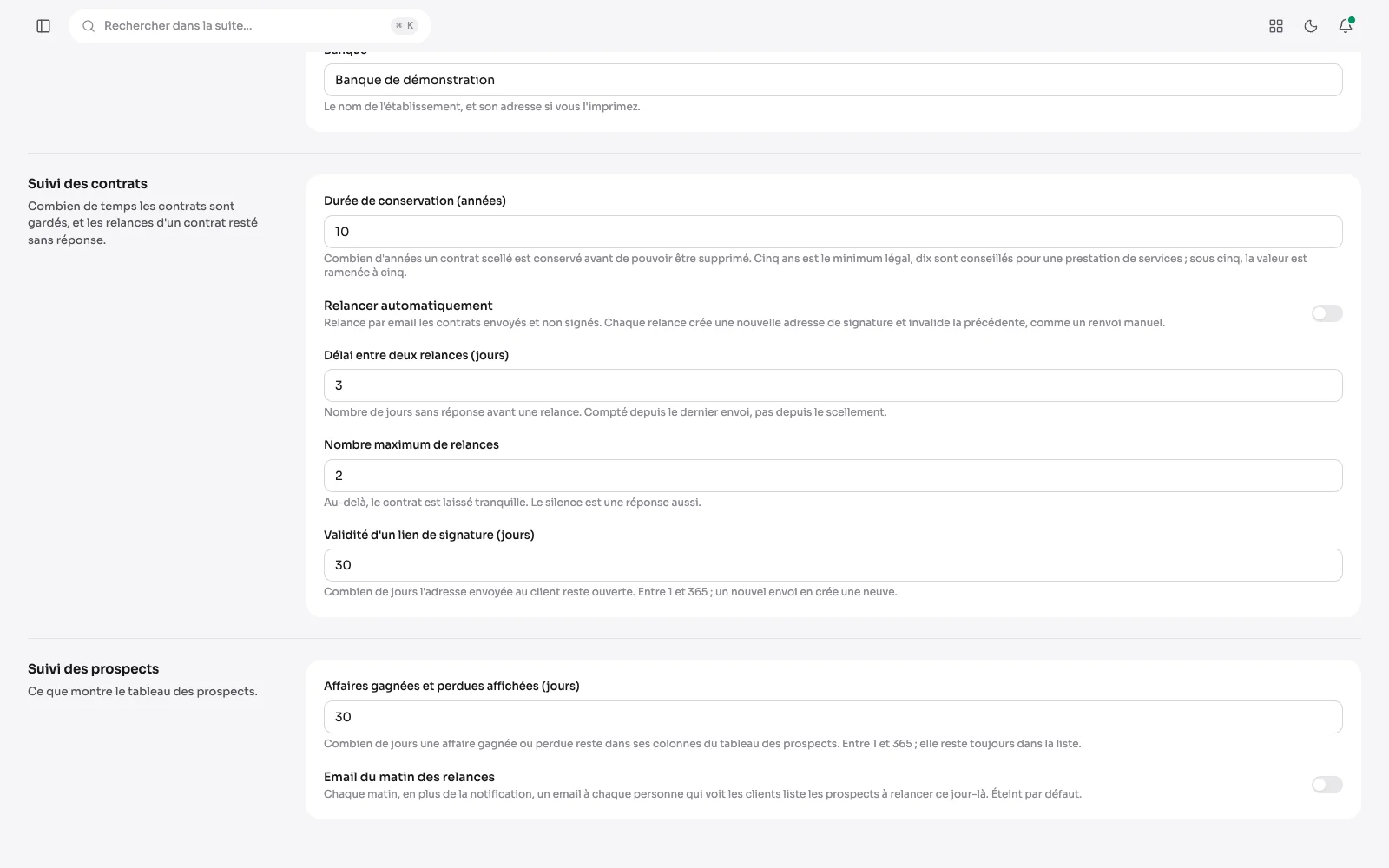This screenshot has width=1389, height=868.
Task: Focus the 'Rechercher dans la suite' search field
Action: point(250,26)
